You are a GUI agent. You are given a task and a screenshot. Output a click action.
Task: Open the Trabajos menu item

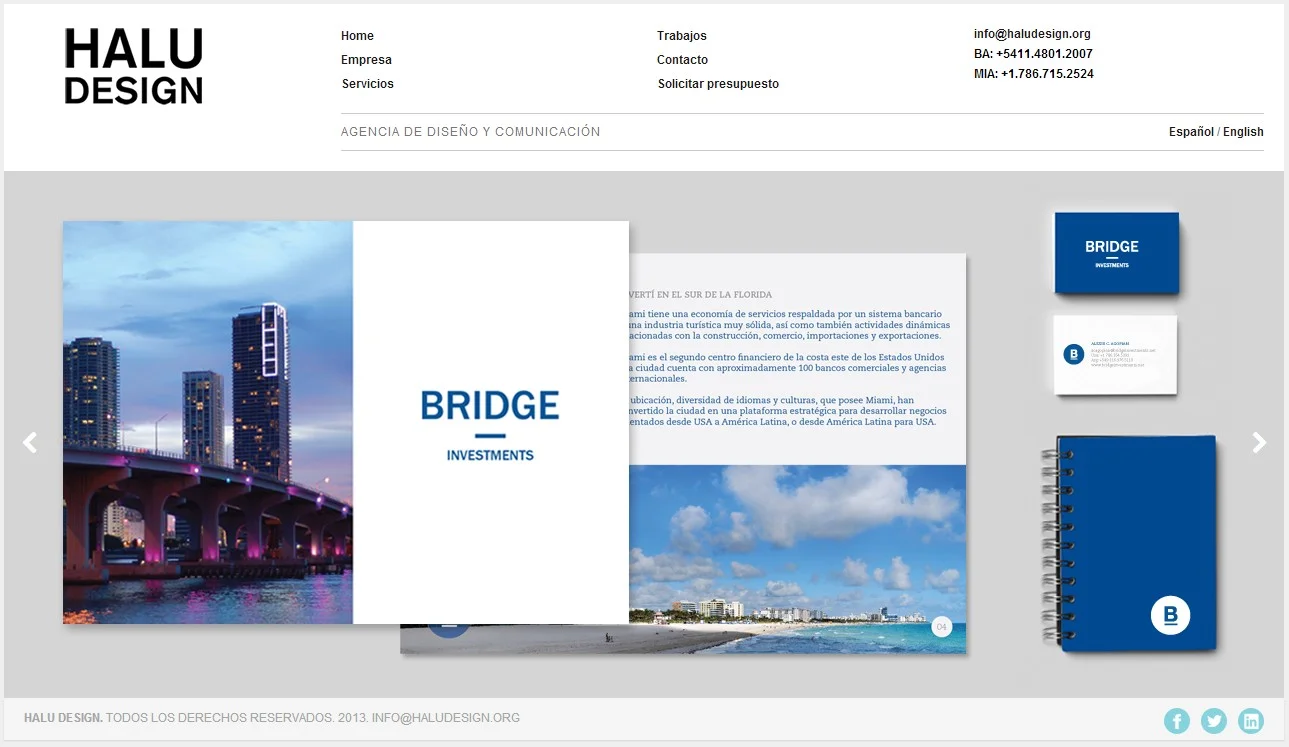(x=682, y=36)
